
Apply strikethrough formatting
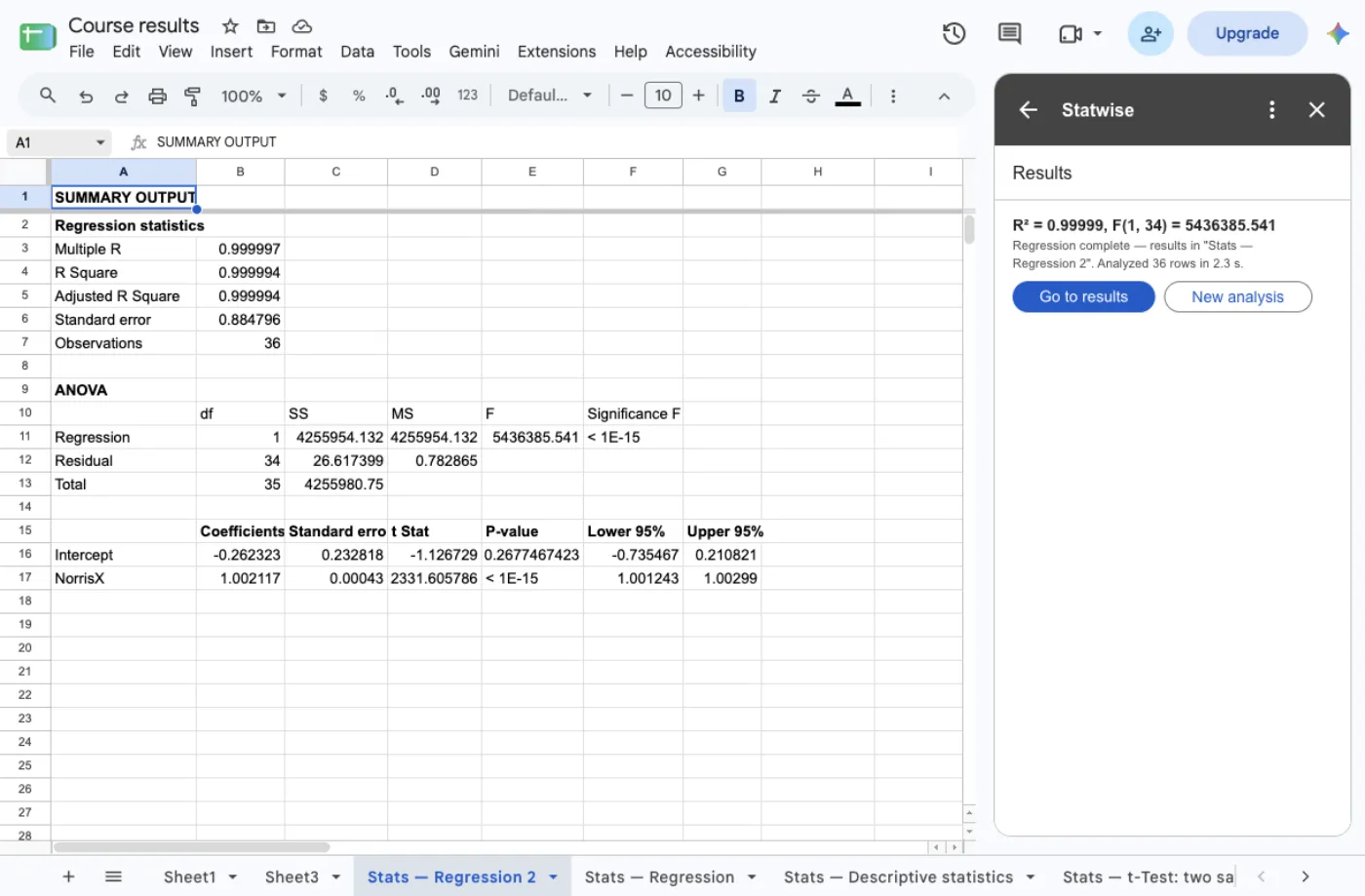(810, 96)
